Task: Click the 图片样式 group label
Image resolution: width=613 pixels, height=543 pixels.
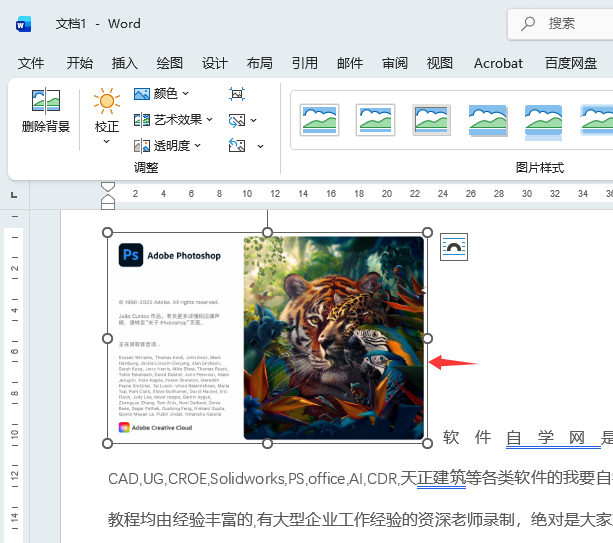Action: 540,168
